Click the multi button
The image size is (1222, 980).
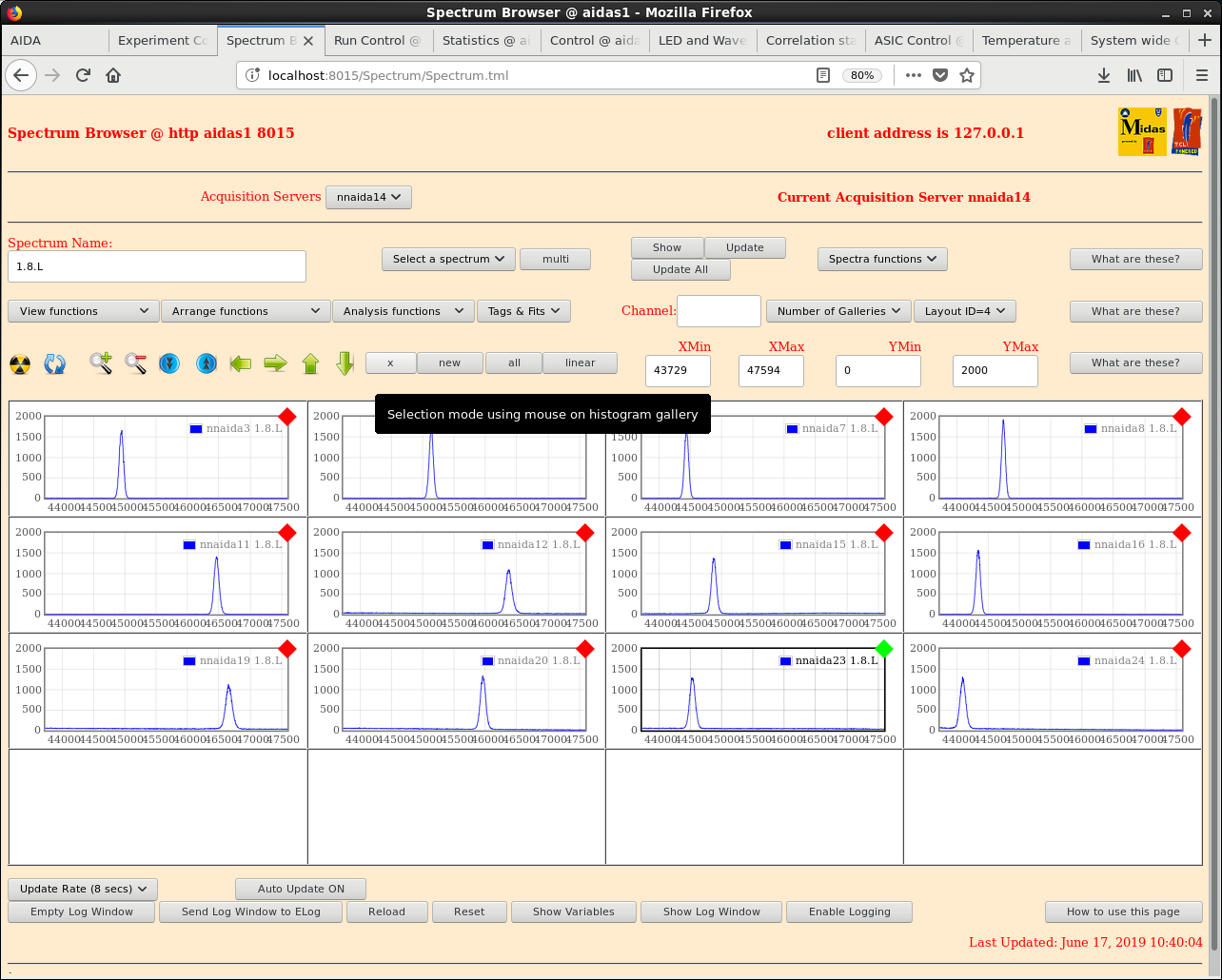tap(556, 259)
